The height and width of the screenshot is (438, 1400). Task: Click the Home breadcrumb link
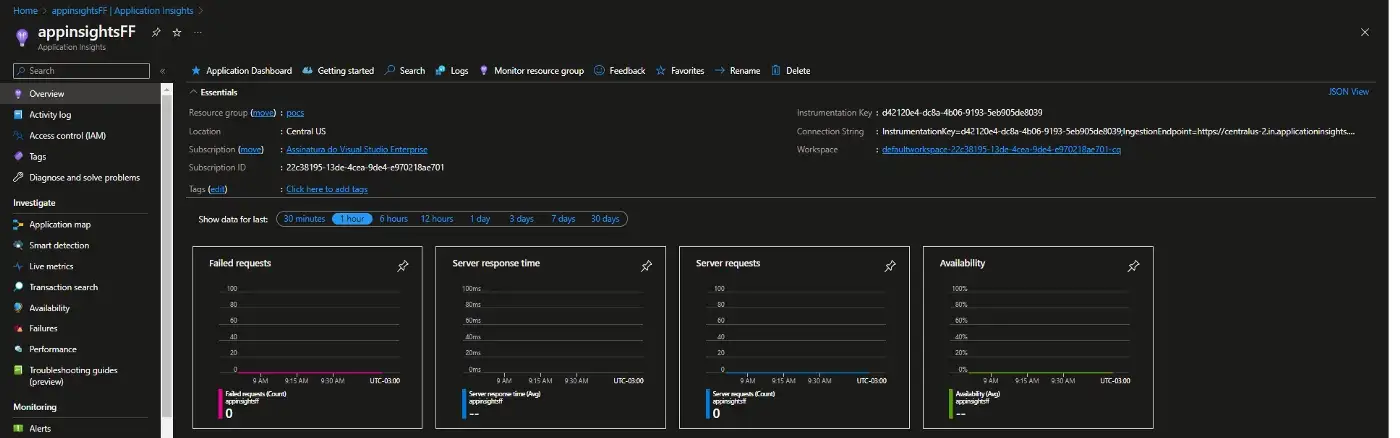pyautogui.click(x=24, y=10)
